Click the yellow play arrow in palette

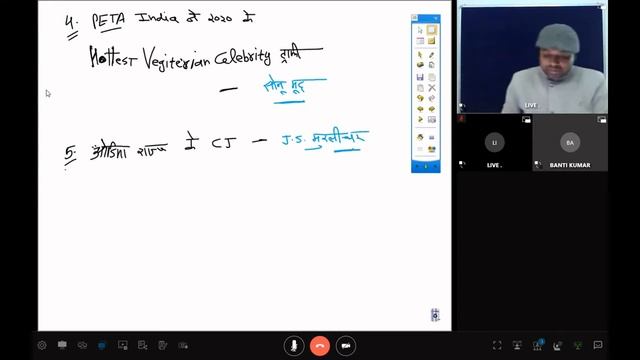point(420,119)
